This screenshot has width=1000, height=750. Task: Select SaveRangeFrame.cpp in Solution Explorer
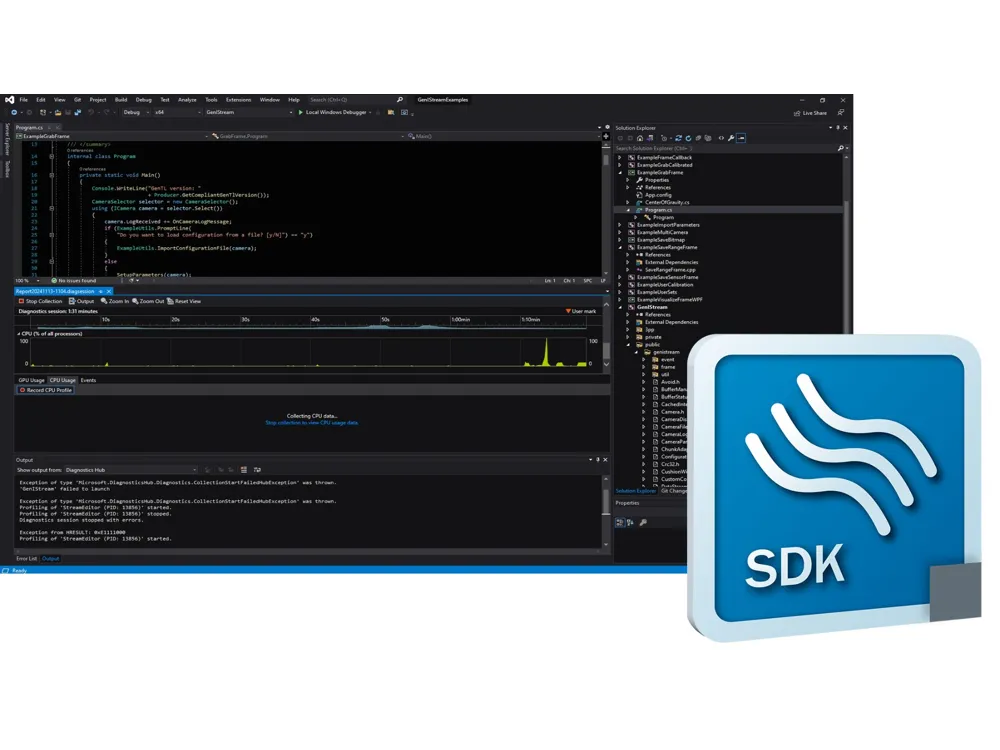point(670,270)
